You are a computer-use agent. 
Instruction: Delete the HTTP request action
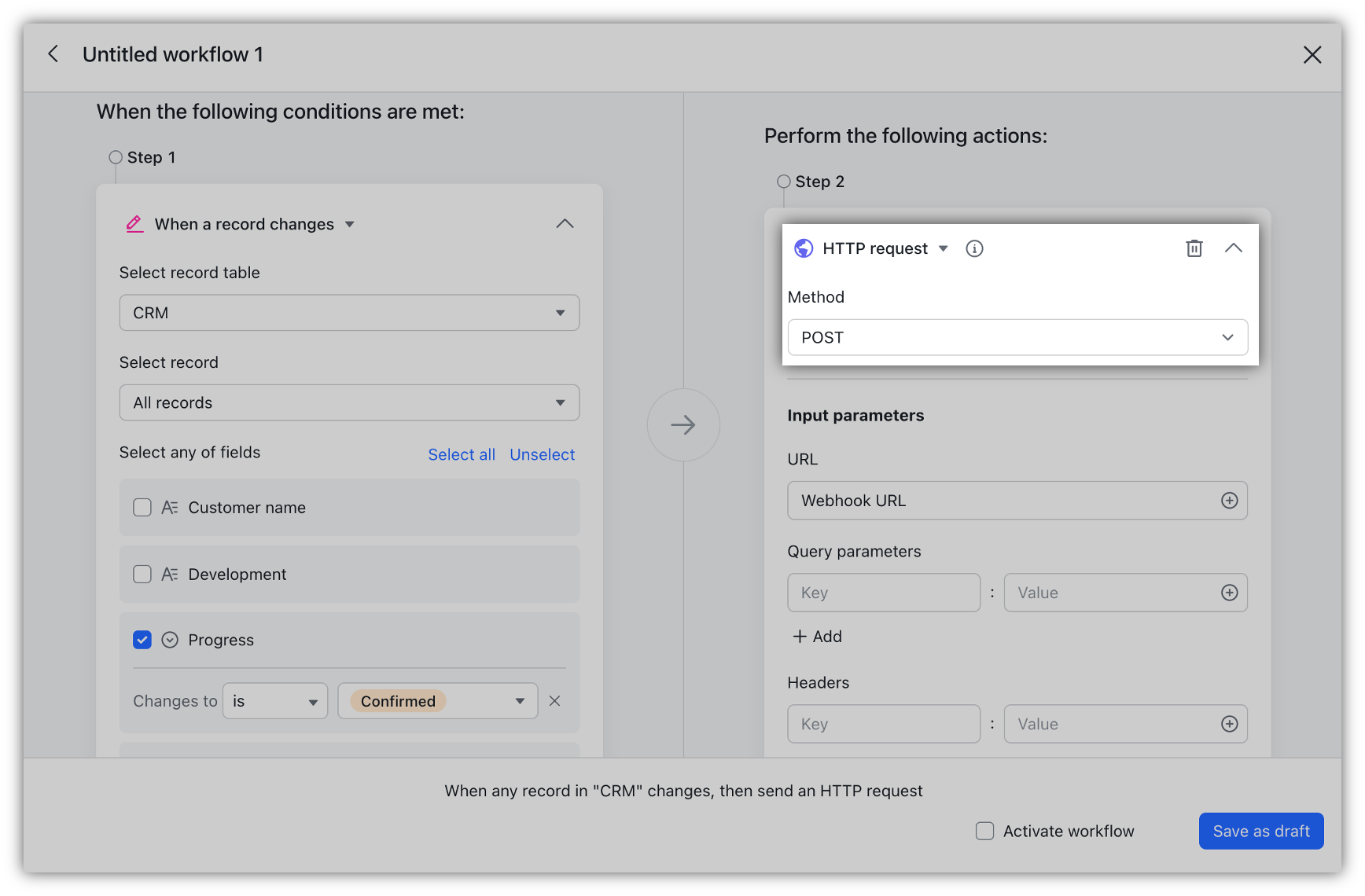click(x=1194, y=248)
